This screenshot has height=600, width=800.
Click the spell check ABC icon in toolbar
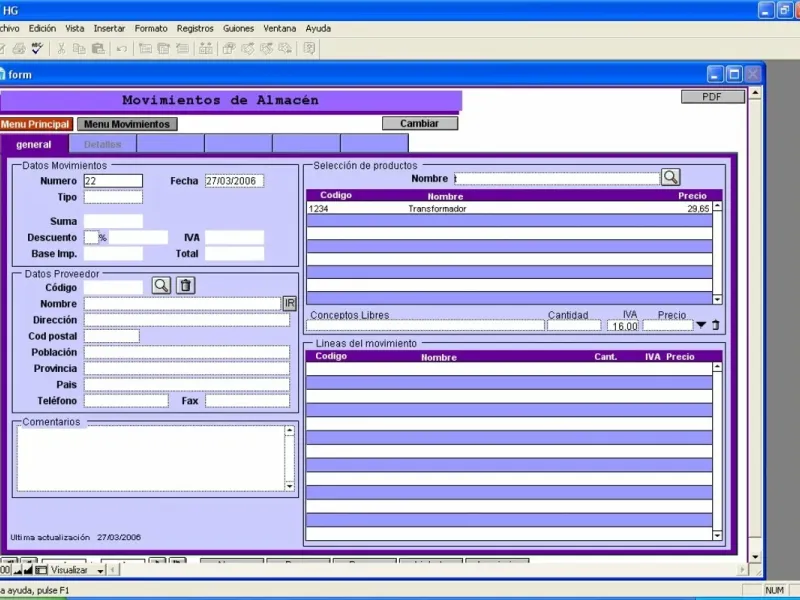[x=37, y=48]
